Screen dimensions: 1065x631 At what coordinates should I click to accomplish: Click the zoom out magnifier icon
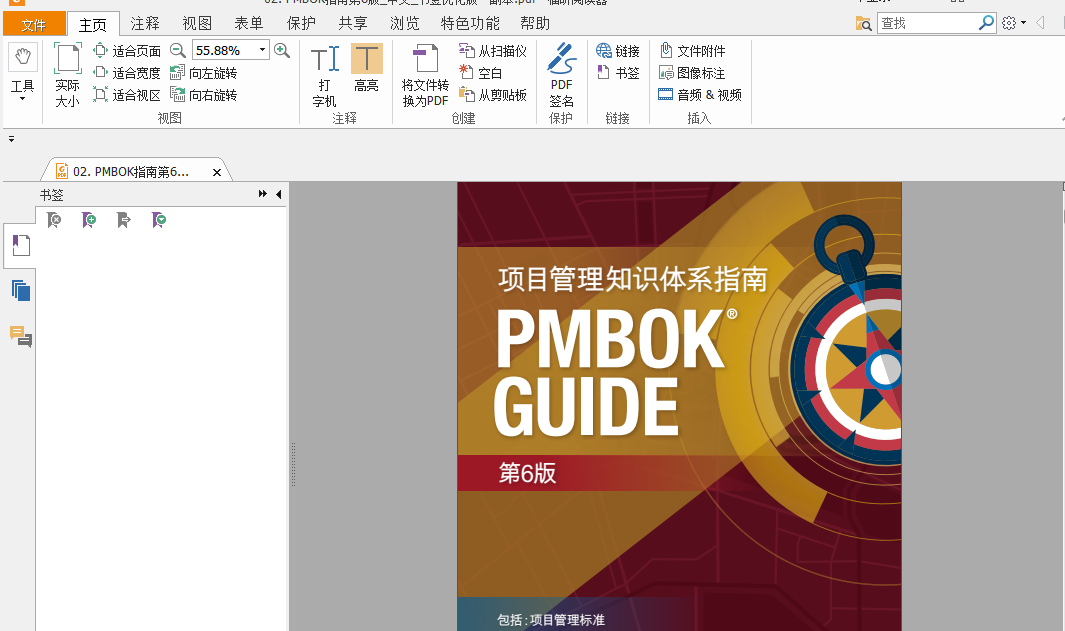178,50
